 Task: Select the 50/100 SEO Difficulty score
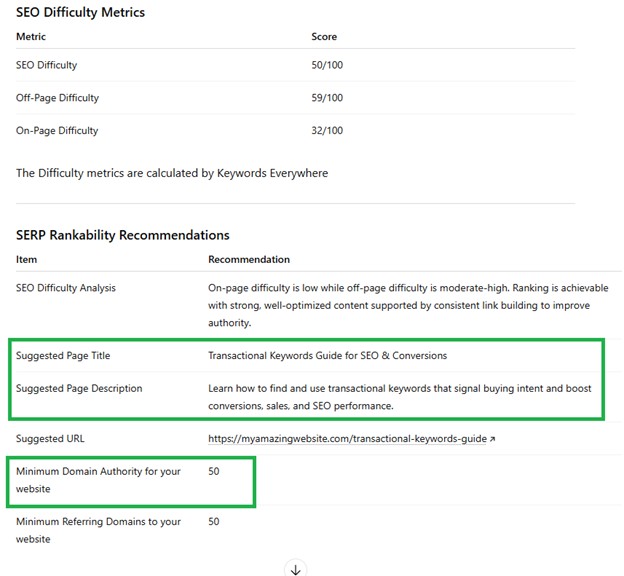(x=327, y=65)
